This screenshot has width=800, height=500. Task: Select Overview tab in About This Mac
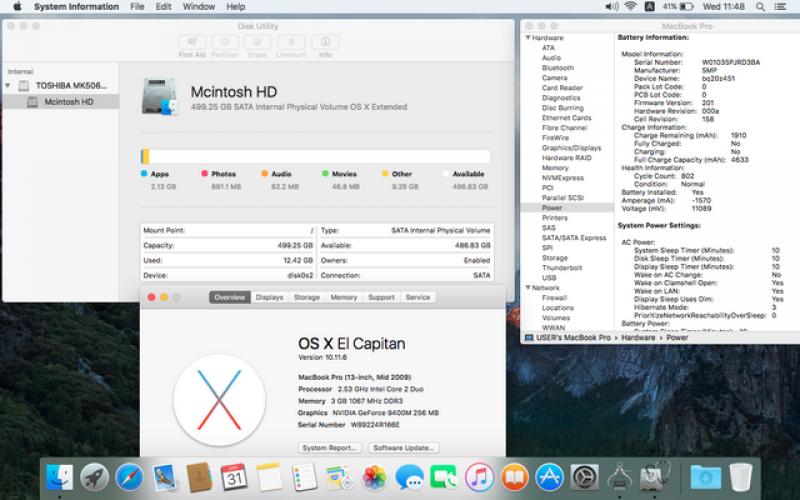230,297
